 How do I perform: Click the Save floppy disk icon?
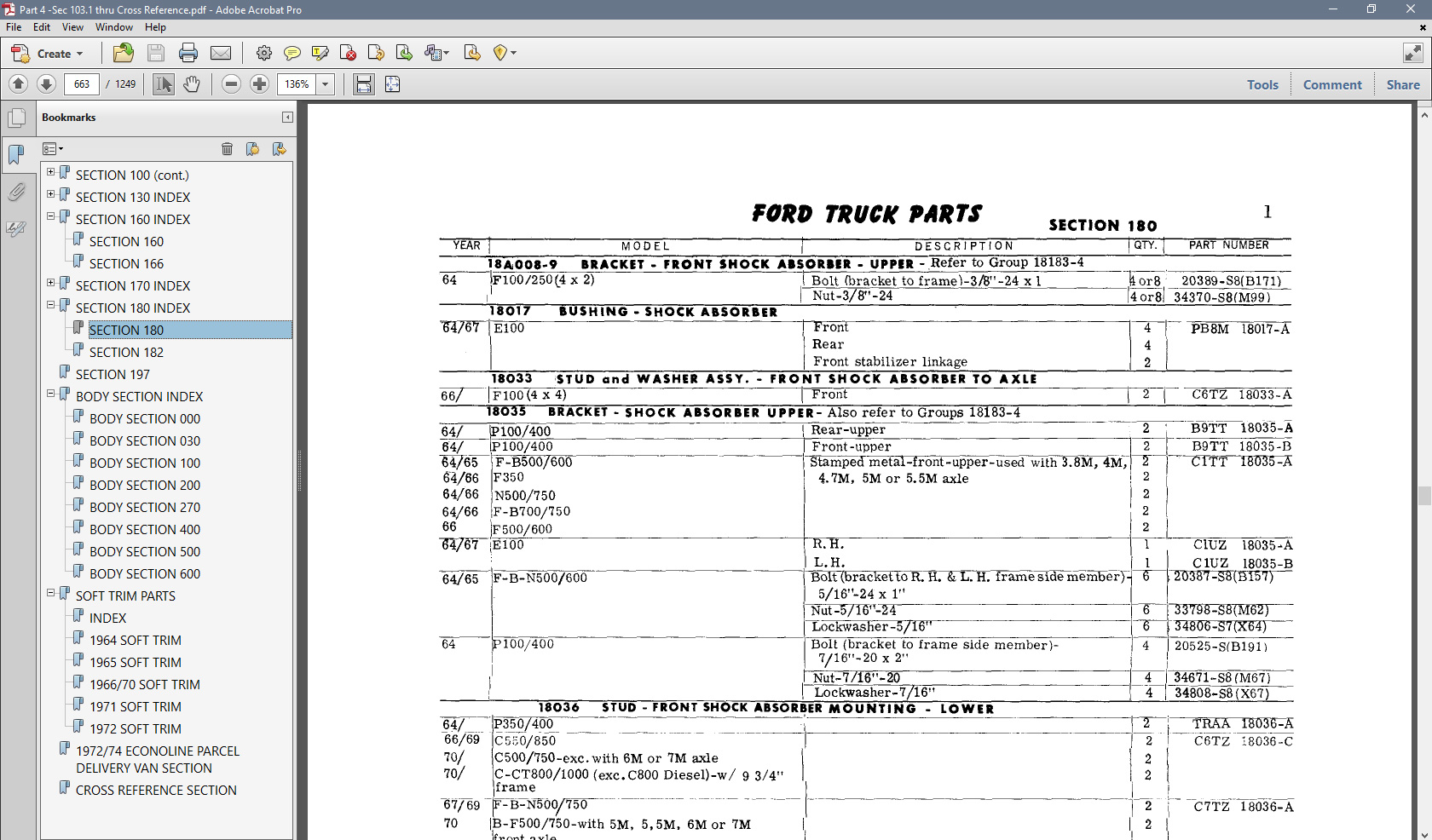(156, 53)
